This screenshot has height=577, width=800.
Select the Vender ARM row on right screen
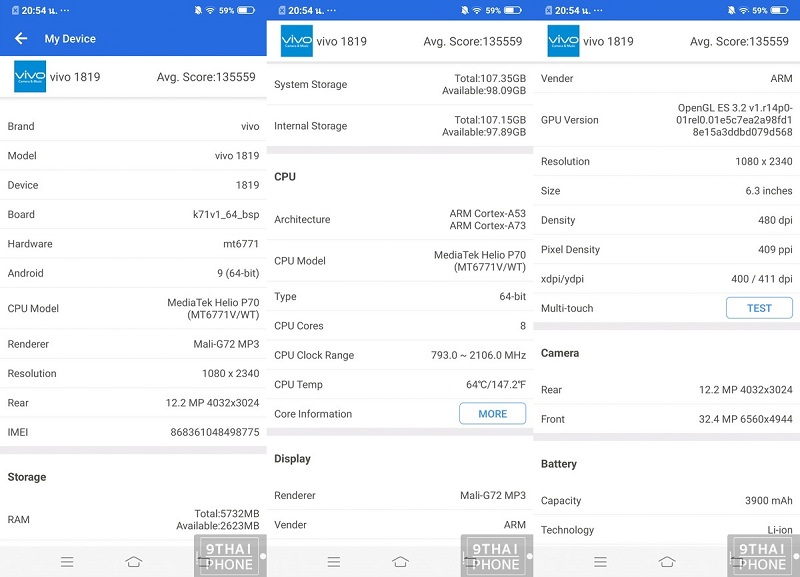pos(667,79)
